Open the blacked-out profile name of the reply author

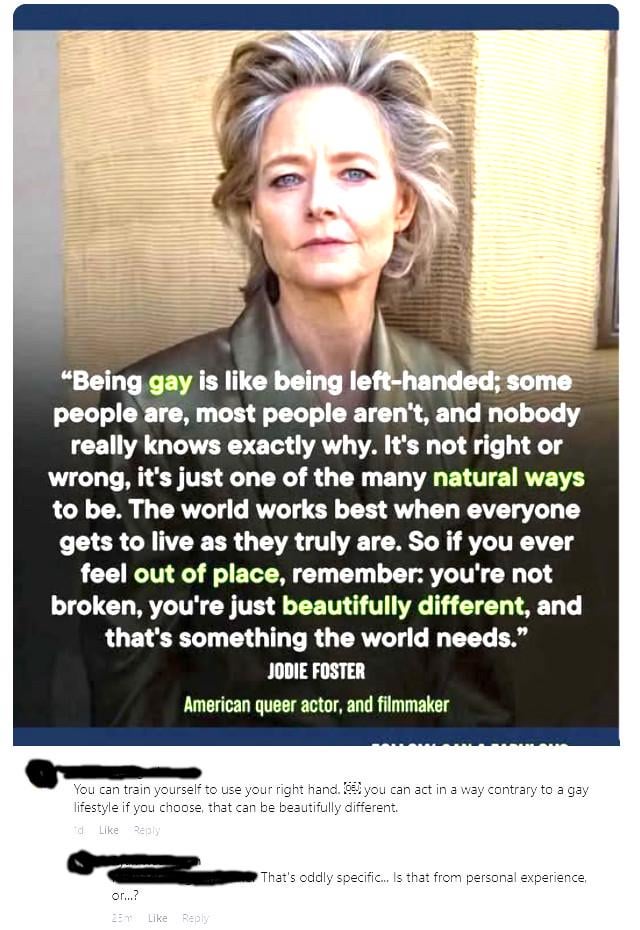point(142,862)
